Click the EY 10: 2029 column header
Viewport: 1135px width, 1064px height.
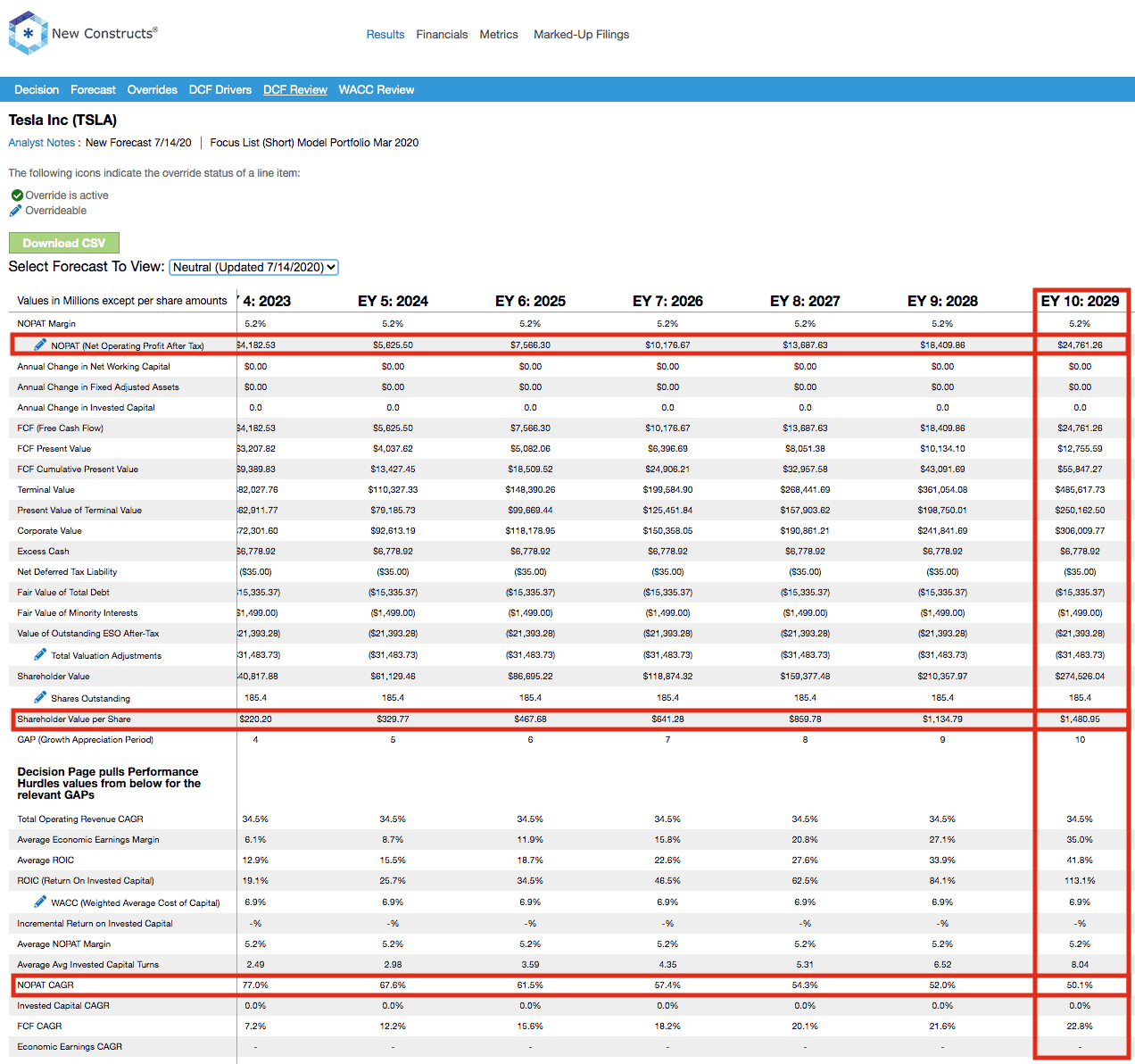point(1080,301)
